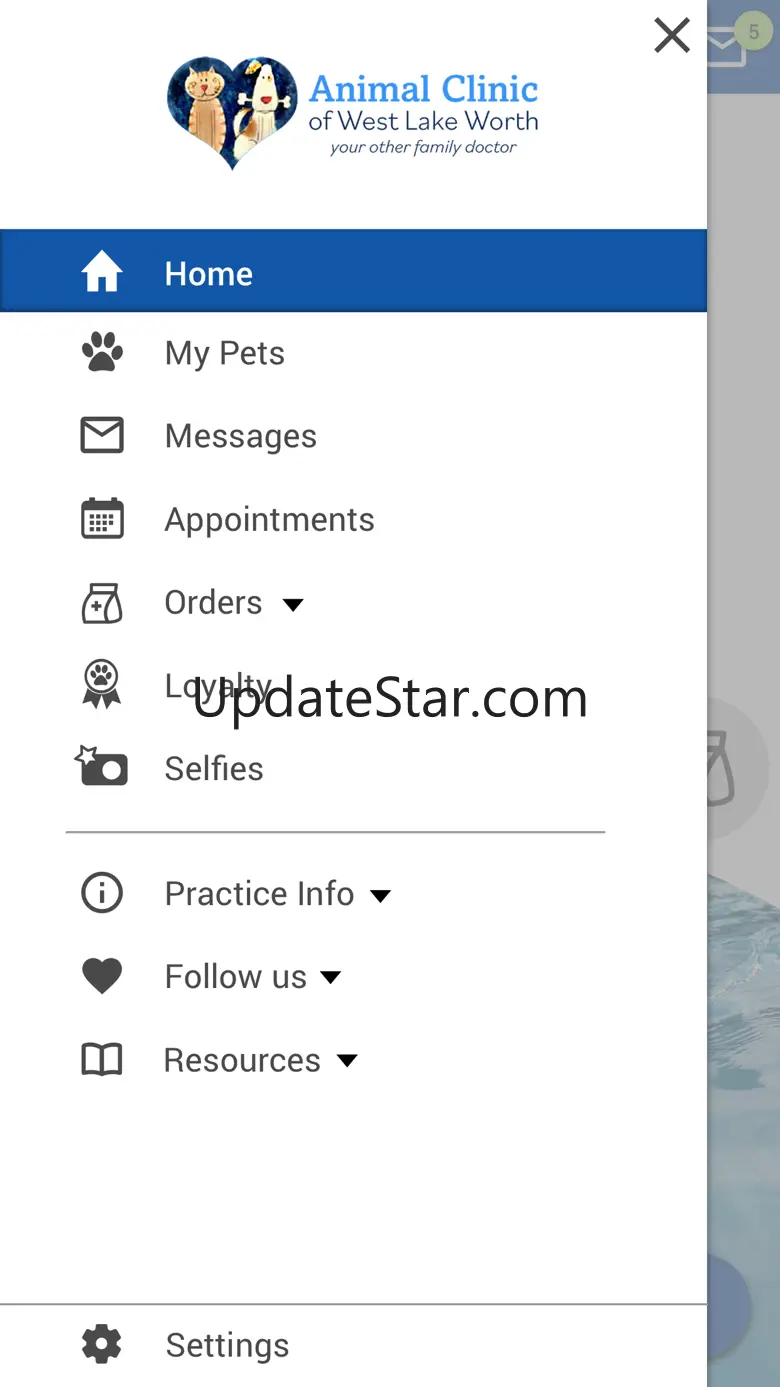Open the Practice Info label

click(x=259, y=893)
